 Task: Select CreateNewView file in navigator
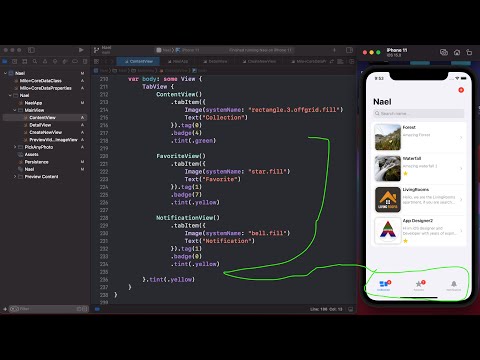coord(45,132)
